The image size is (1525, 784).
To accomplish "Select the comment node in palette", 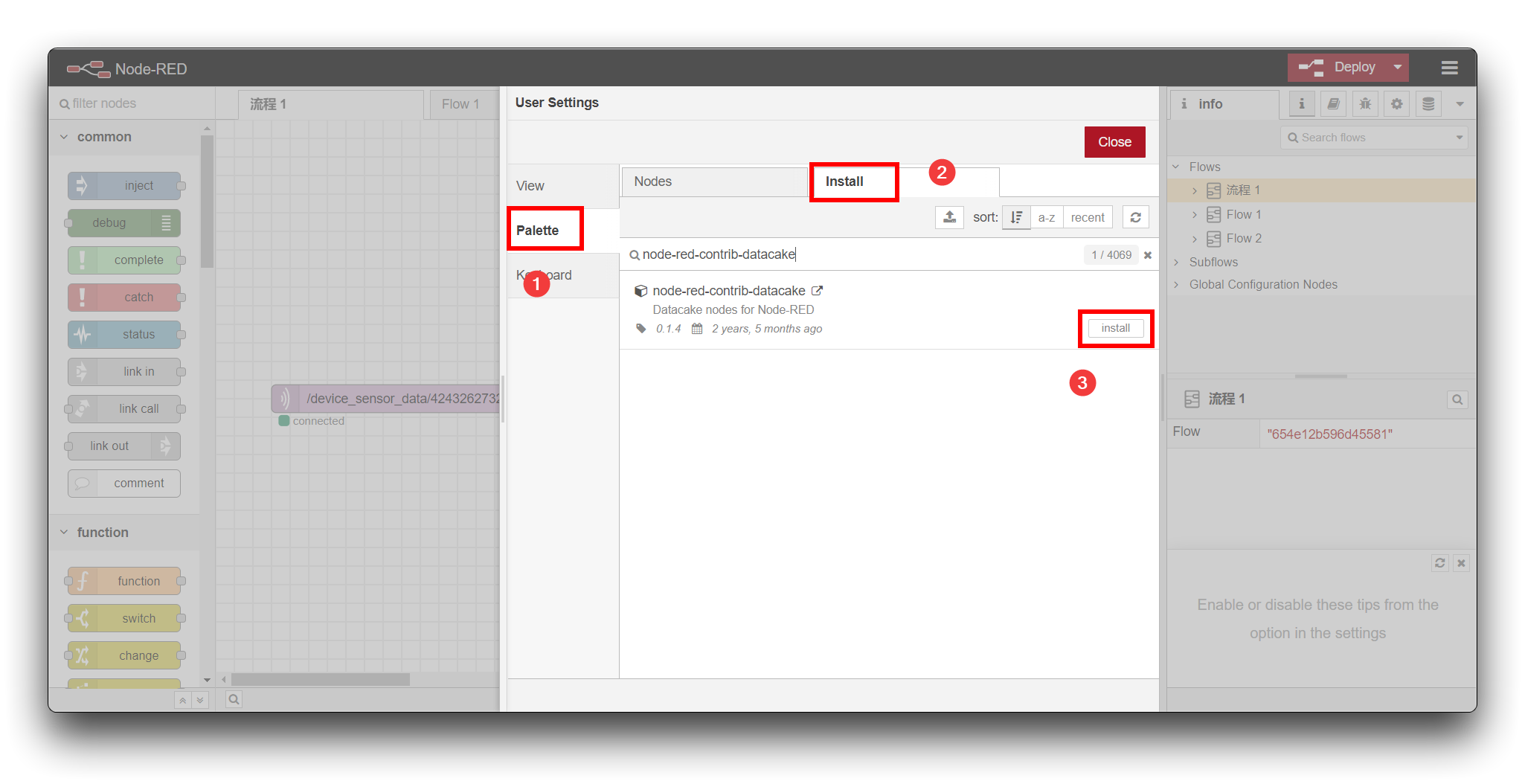I will (124, 483).
